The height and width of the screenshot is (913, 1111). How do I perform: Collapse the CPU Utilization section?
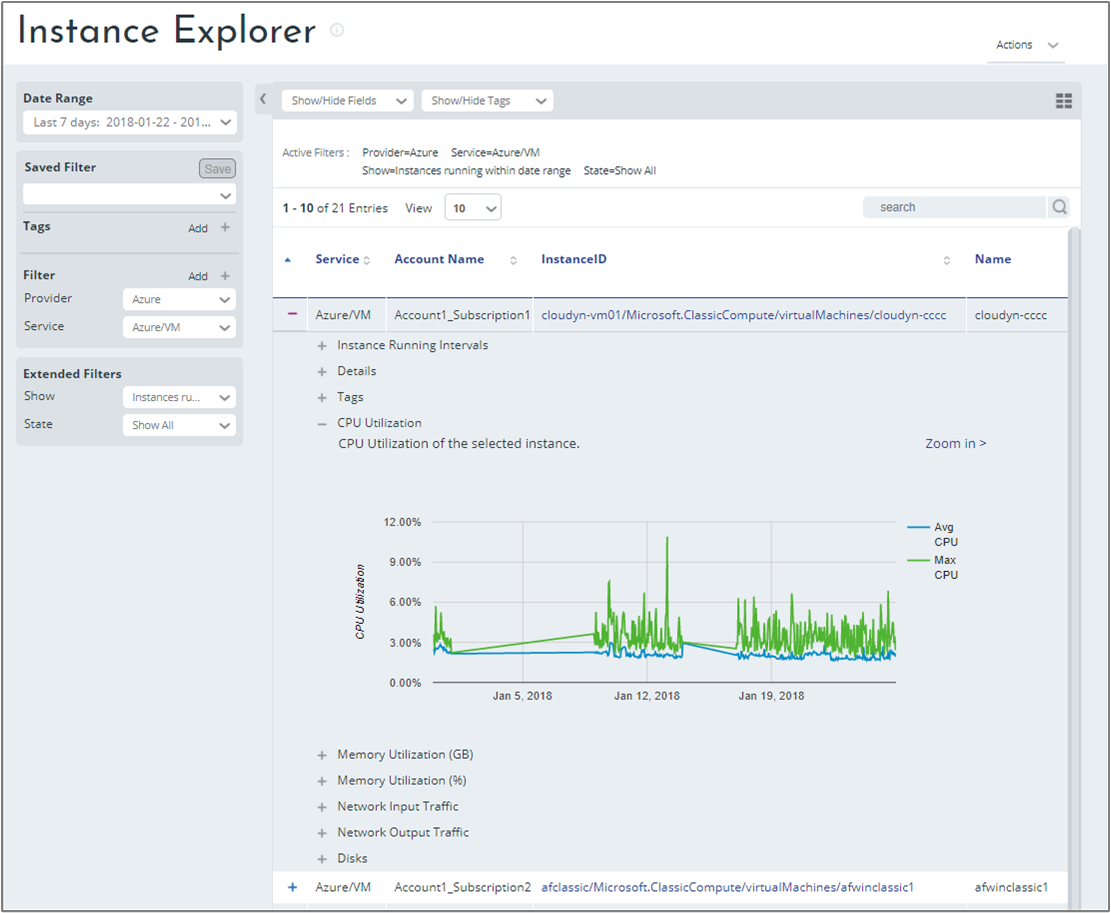(322, 424)
